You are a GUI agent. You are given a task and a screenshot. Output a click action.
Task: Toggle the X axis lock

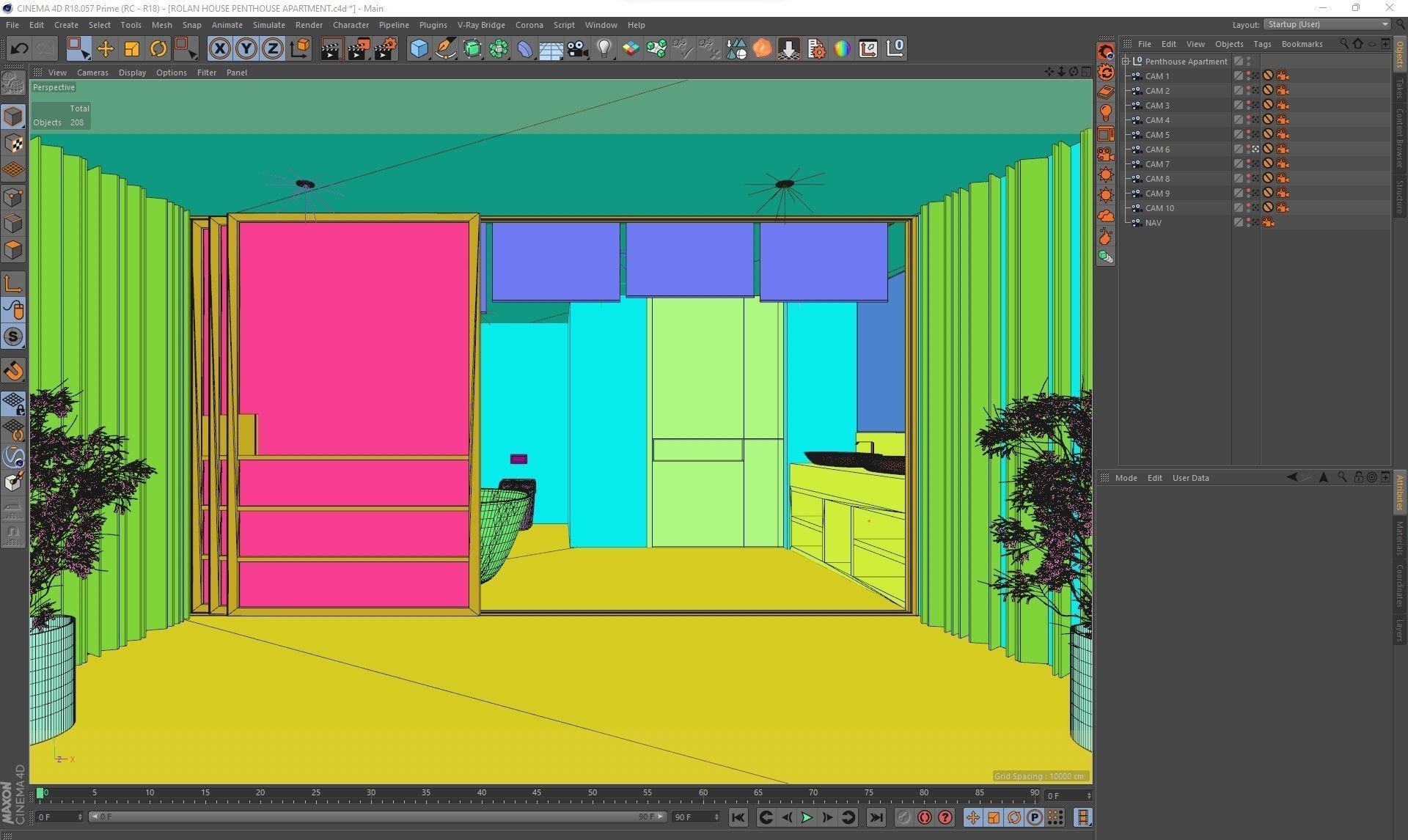click(x=219, y=49)
